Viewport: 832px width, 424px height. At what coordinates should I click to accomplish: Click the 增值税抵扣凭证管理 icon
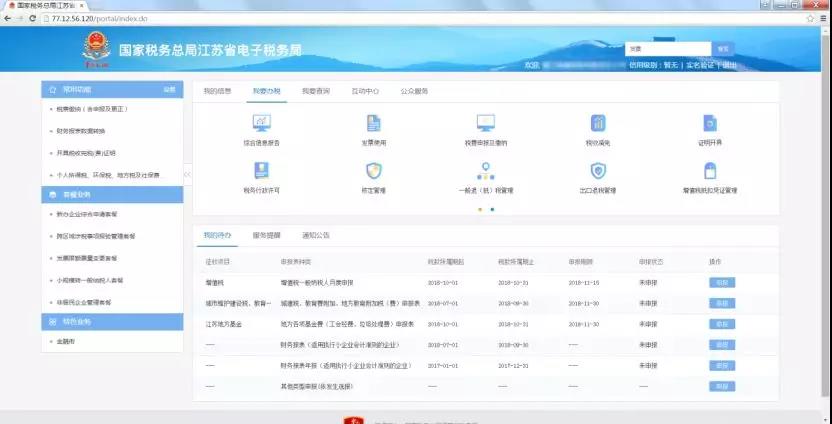click(710, 171)
